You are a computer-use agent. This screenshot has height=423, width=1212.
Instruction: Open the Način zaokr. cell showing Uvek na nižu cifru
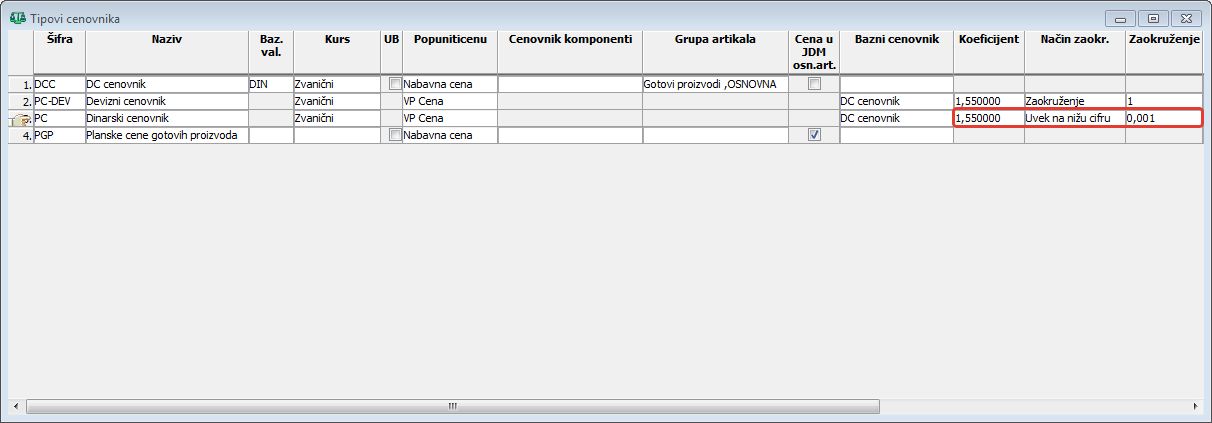coord(1074,118)
